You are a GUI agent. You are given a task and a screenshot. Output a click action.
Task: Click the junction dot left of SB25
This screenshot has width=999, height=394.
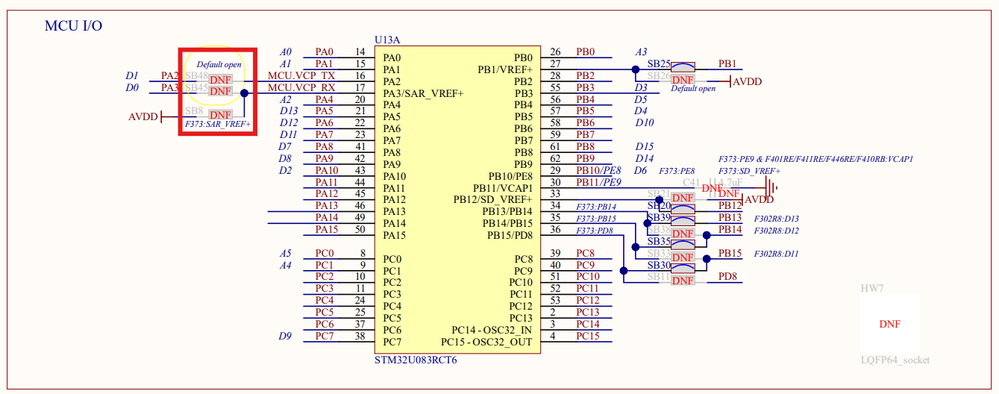[635, 69]
